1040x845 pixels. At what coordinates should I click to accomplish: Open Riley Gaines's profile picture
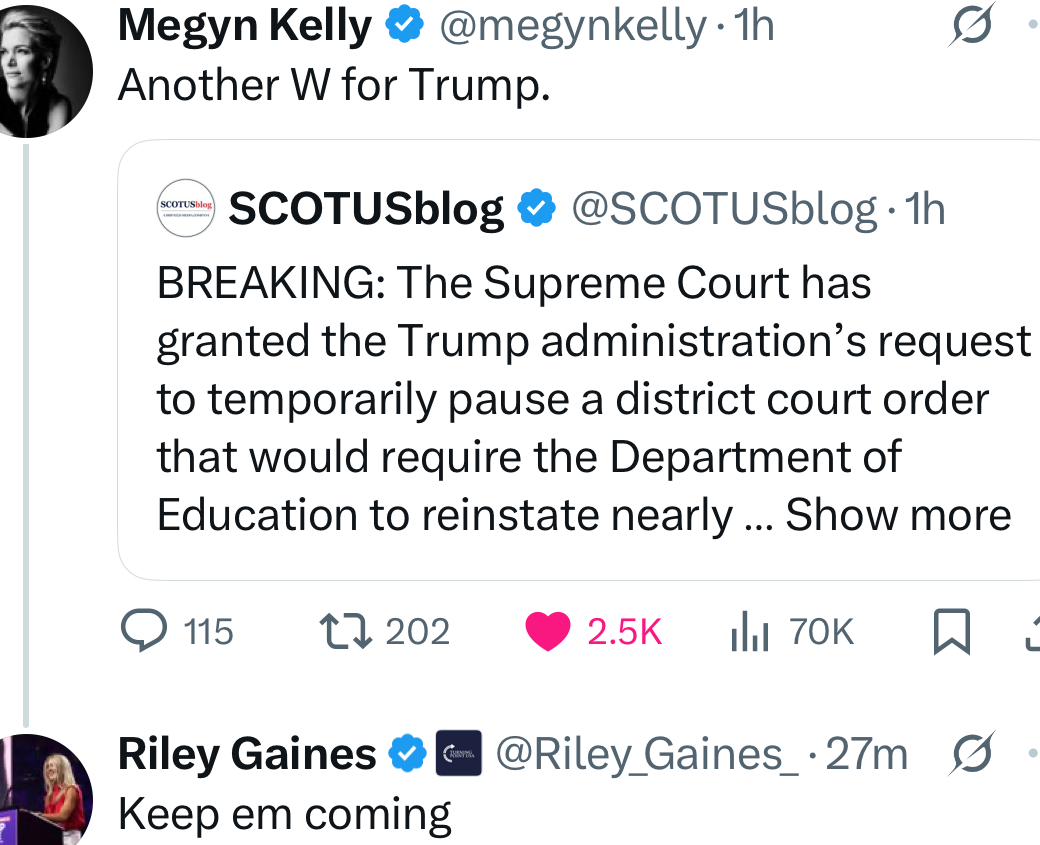tap(44, 791)
